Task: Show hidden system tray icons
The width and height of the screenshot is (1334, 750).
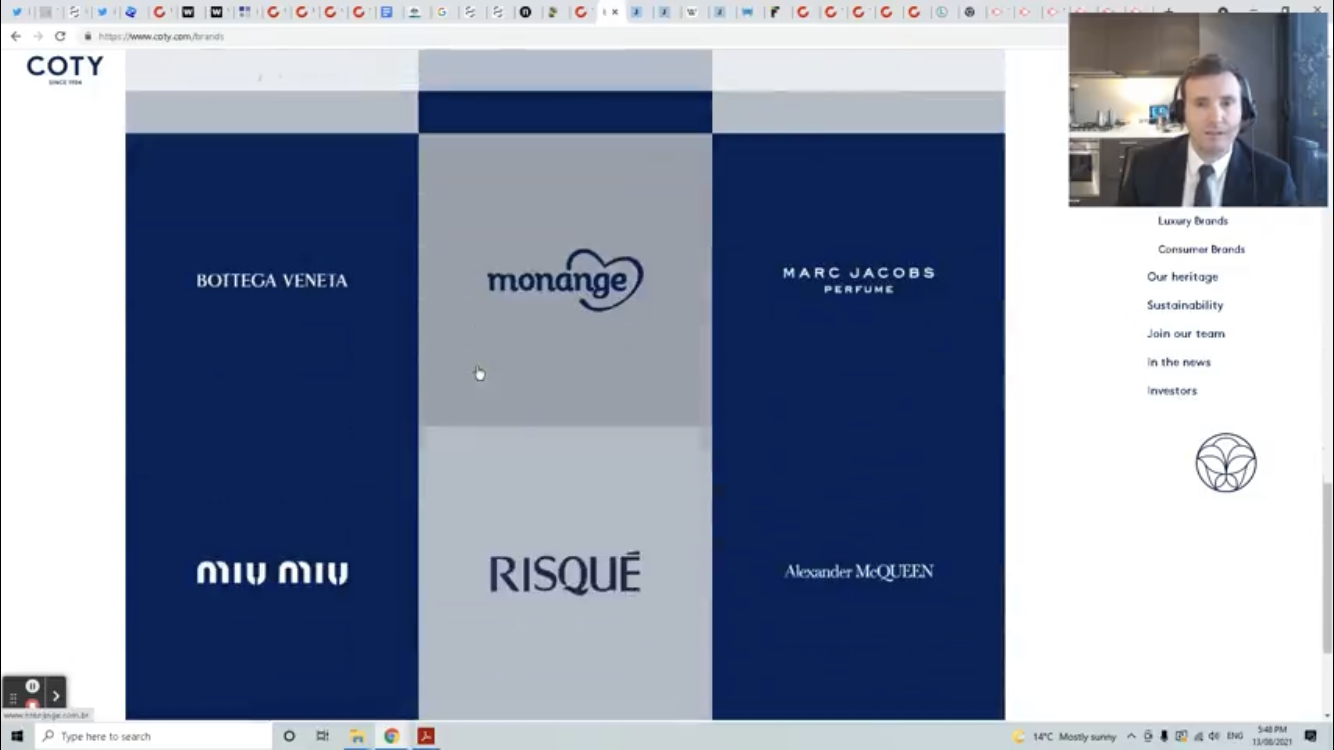Action: [1131, 736]
